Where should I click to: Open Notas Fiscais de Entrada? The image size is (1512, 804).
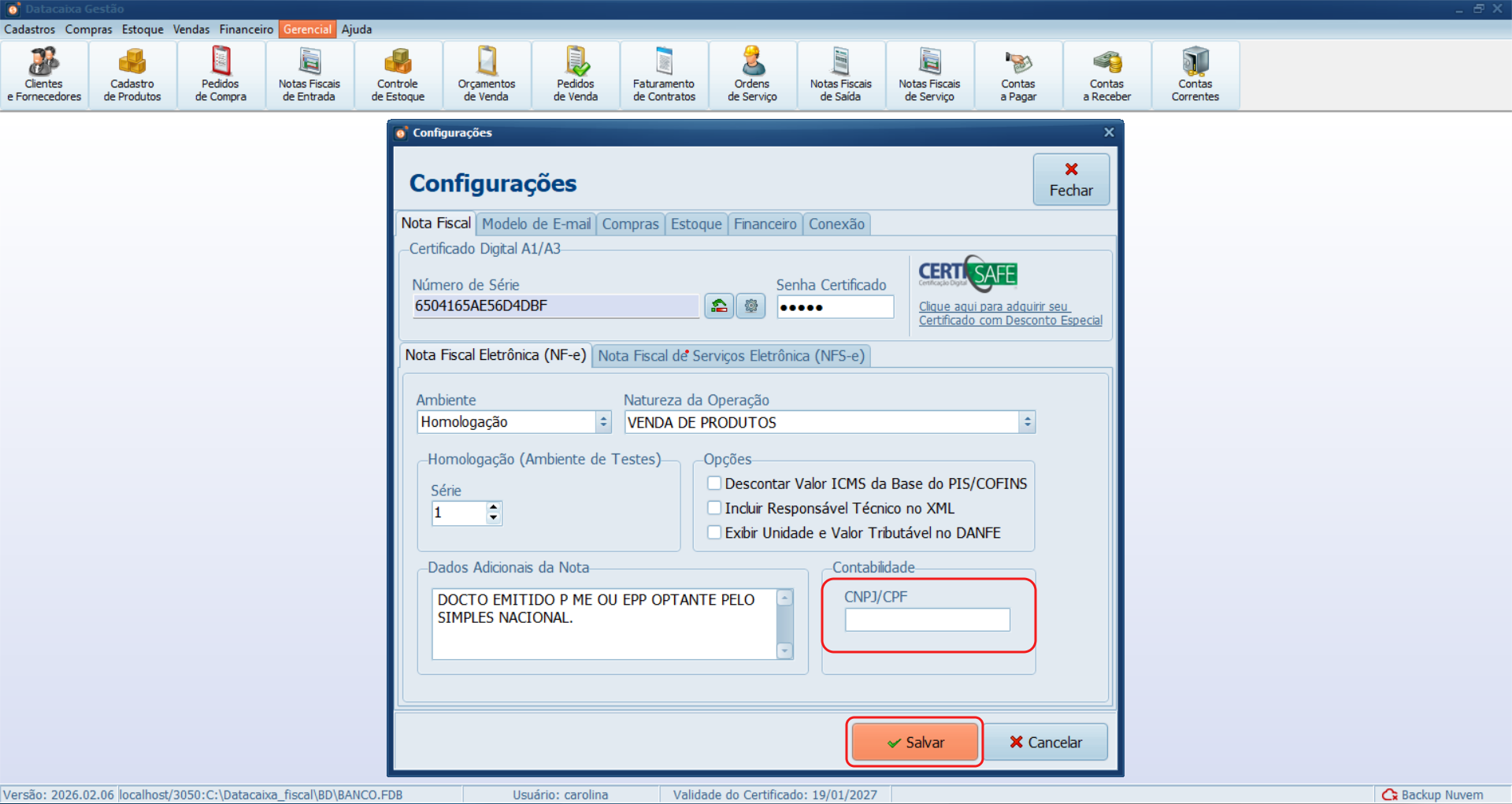click(x=309, y=76)
